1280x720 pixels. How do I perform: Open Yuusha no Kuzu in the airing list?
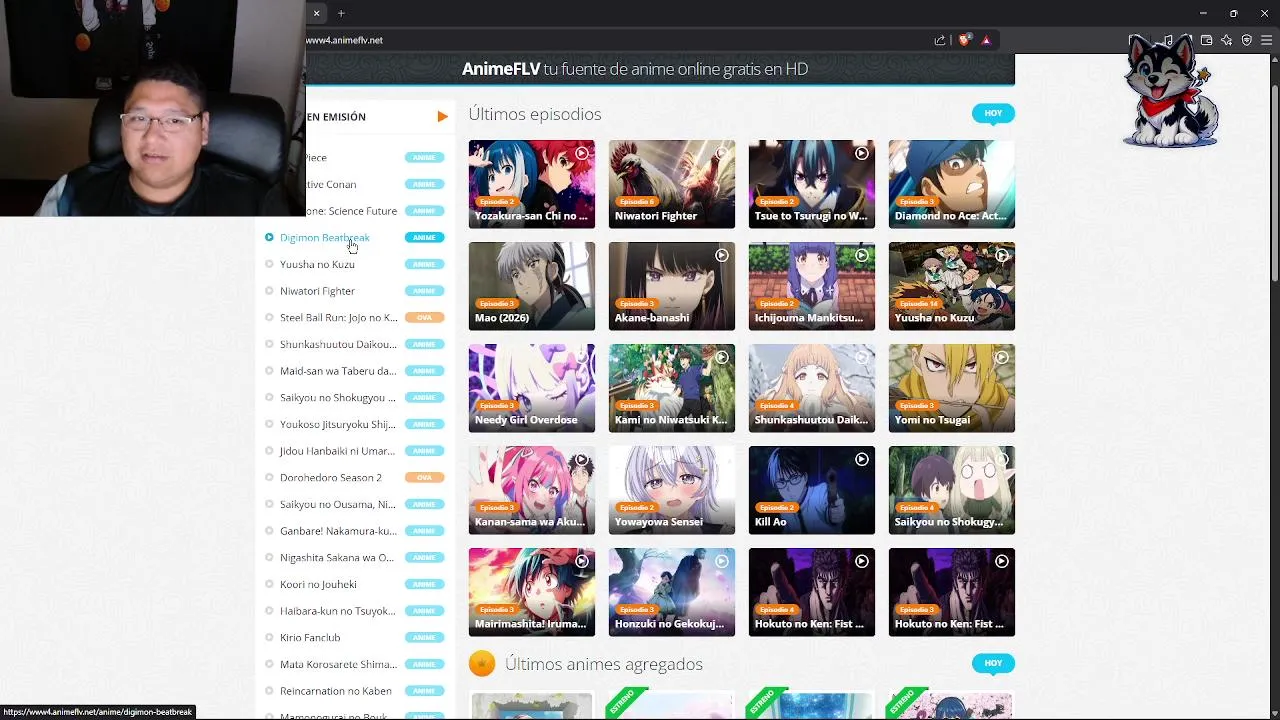click(317, 264)
